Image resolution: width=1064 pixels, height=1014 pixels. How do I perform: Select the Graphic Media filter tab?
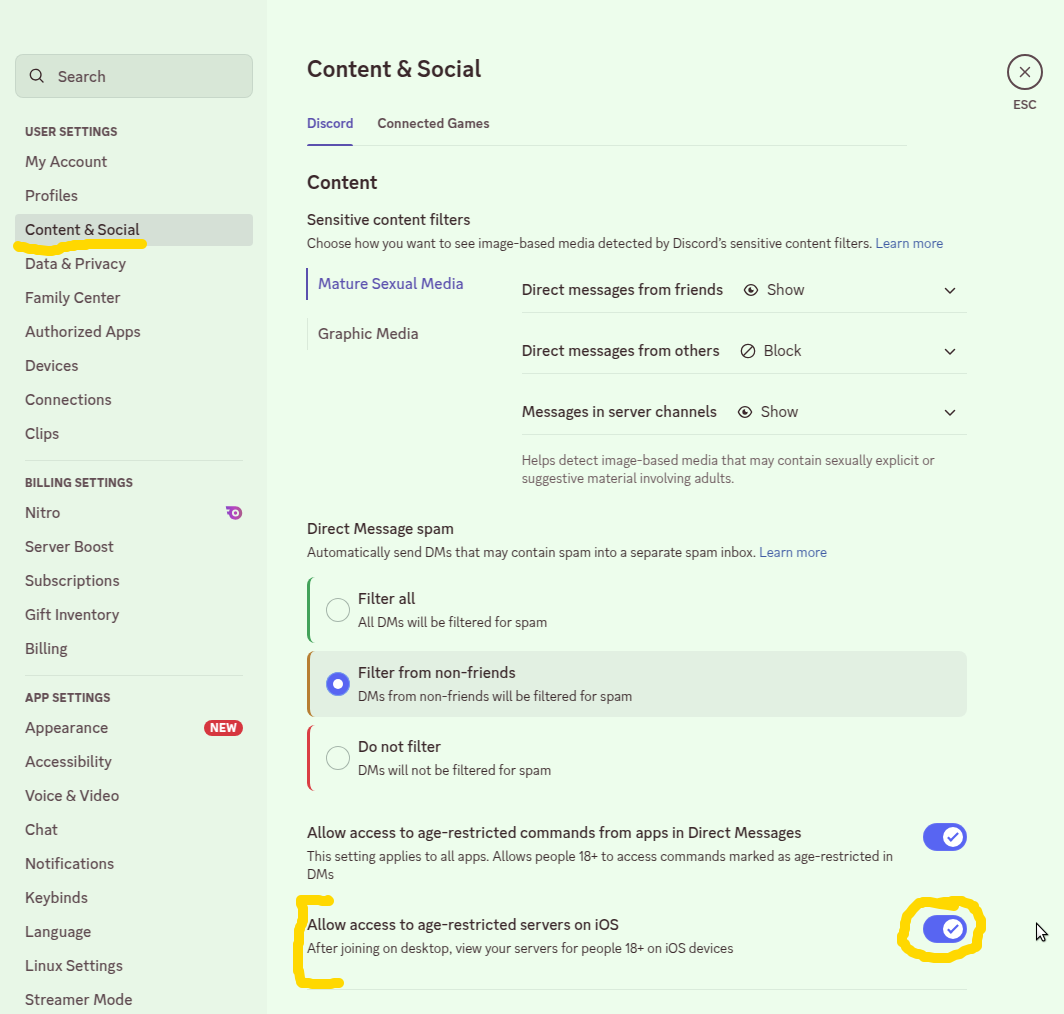pos(368,334)
